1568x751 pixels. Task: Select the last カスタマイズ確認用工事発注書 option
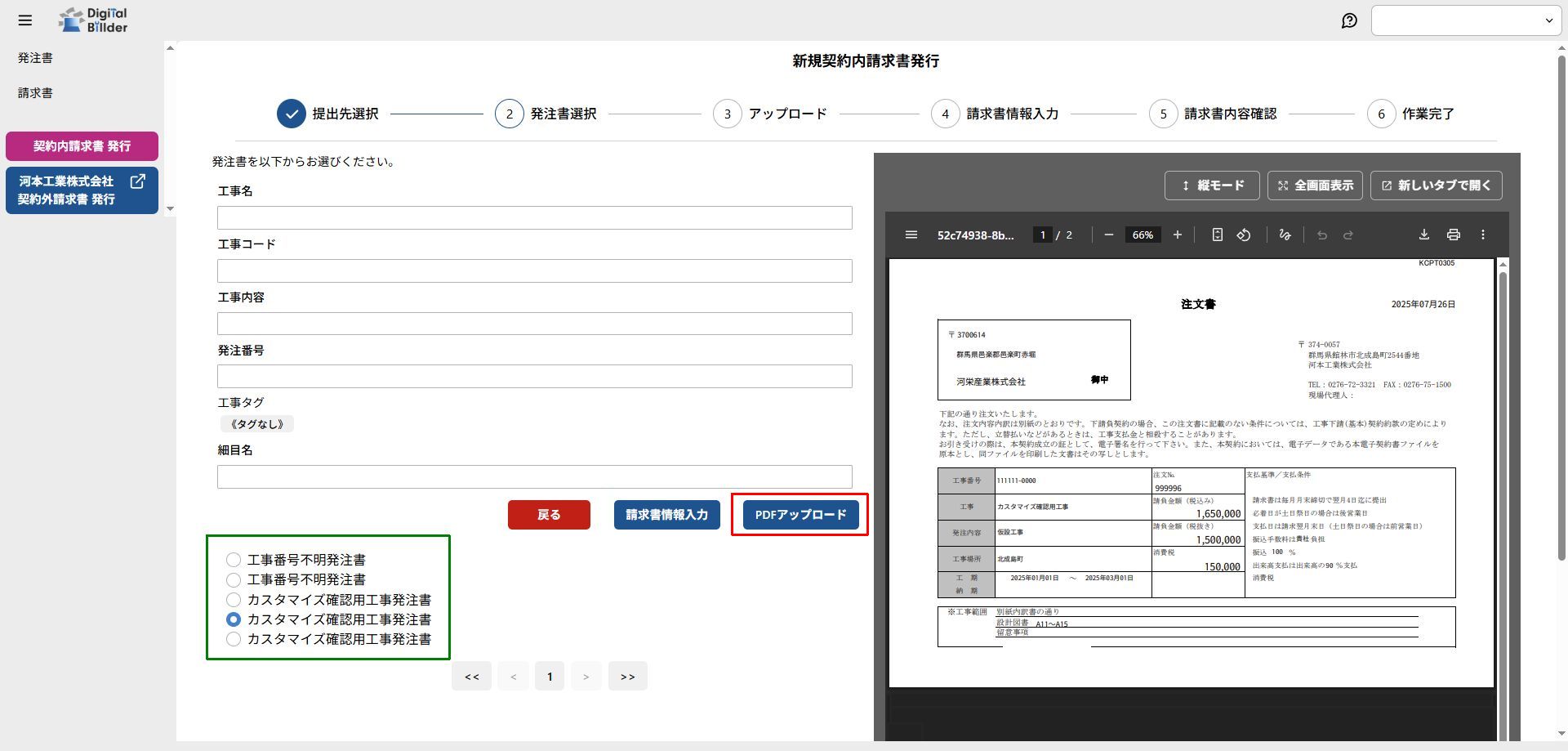[x=234, y=639]
